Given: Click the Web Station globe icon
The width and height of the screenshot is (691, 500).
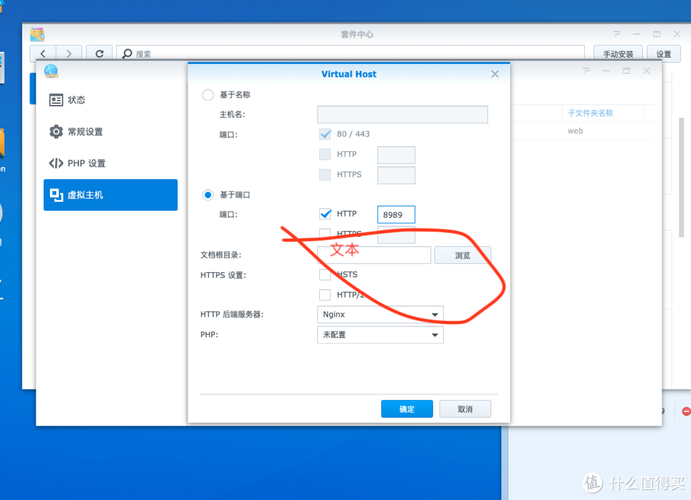Looking at the screenshot, I should pyautogui.click(x=51, y=70).
